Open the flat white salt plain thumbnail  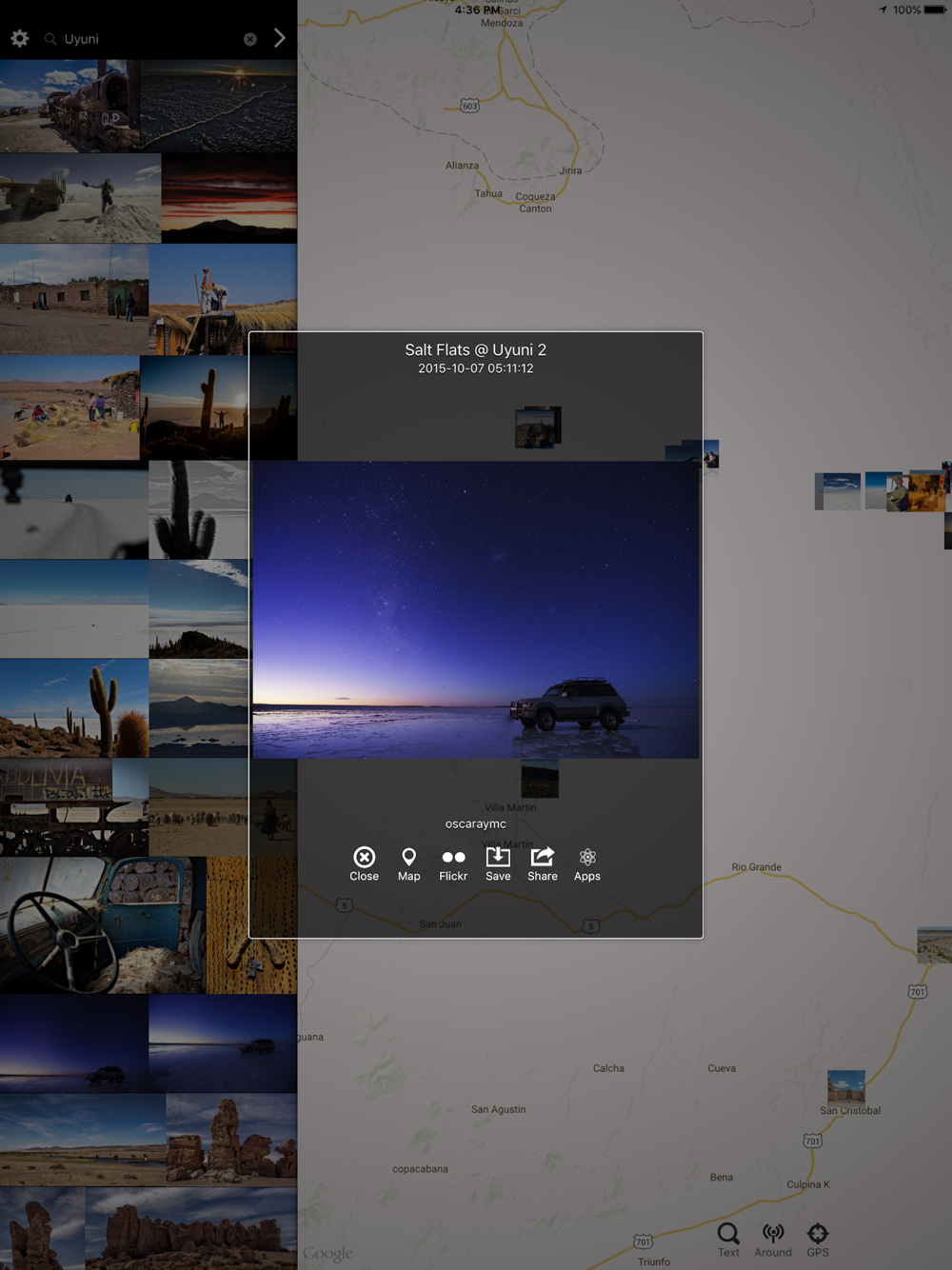[74, 609]
